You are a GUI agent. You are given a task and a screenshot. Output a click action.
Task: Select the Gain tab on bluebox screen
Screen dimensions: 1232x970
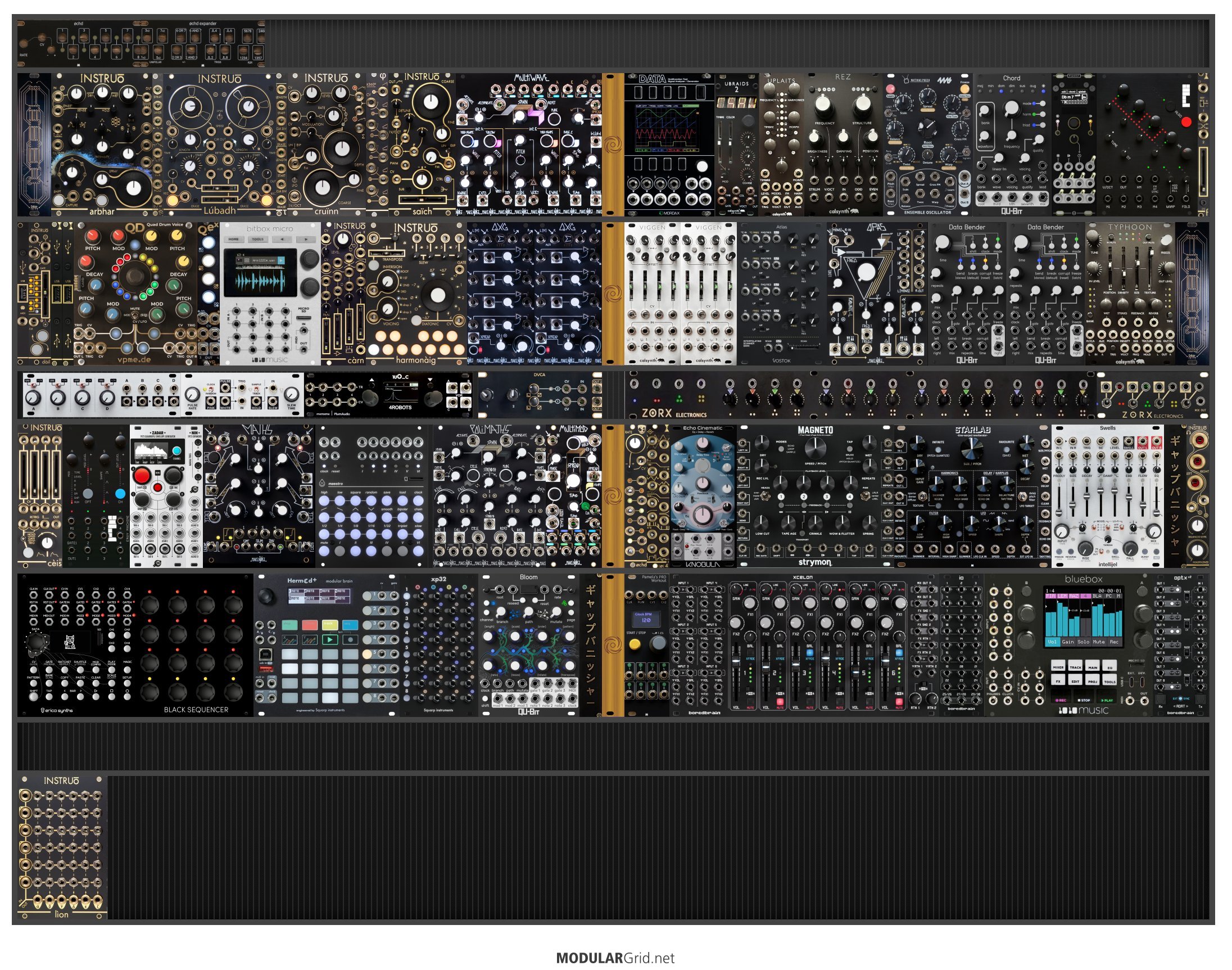tap(1068, 642)
